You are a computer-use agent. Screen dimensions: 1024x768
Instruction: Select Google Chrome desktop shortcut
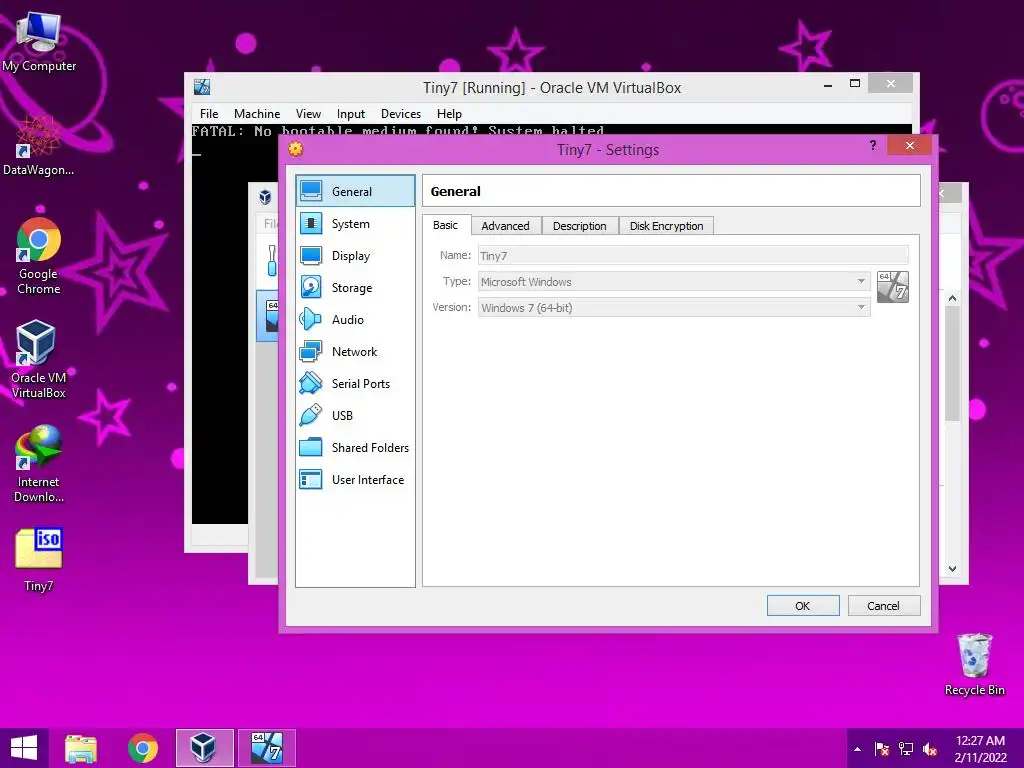coord(39,256)
